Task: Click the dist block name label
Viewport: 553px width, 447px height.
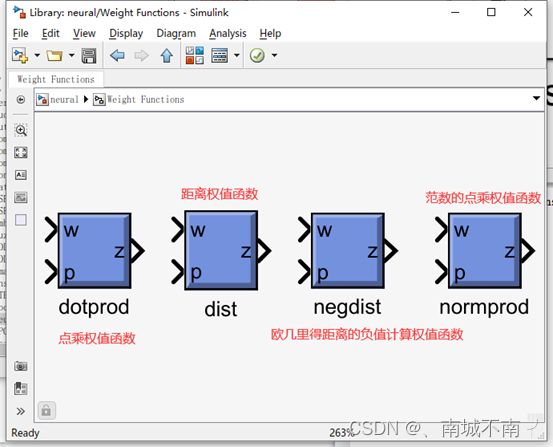Action: 221,309
